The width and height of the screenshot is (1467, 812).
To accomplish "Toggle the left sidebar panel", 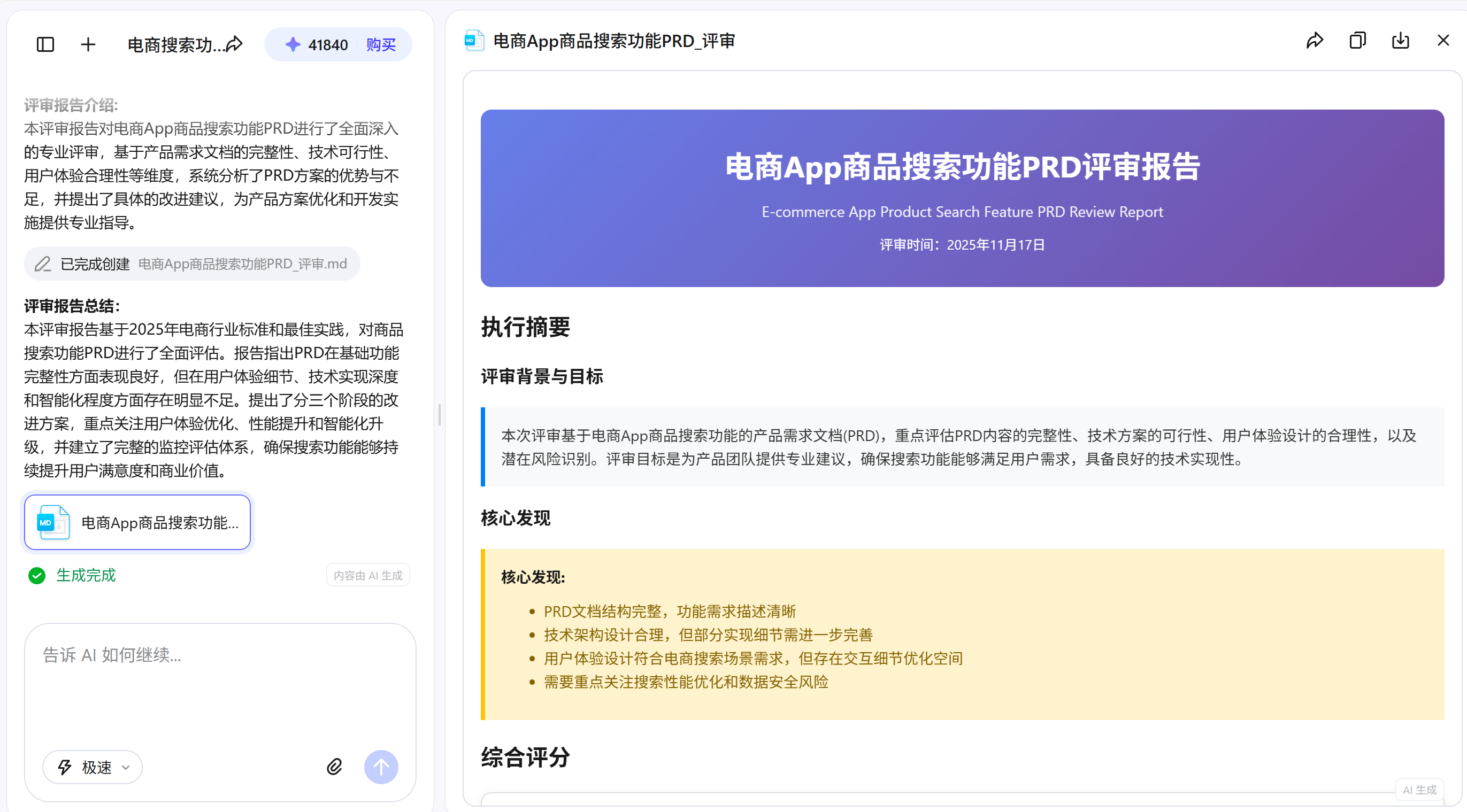I will tap(45, 44).
